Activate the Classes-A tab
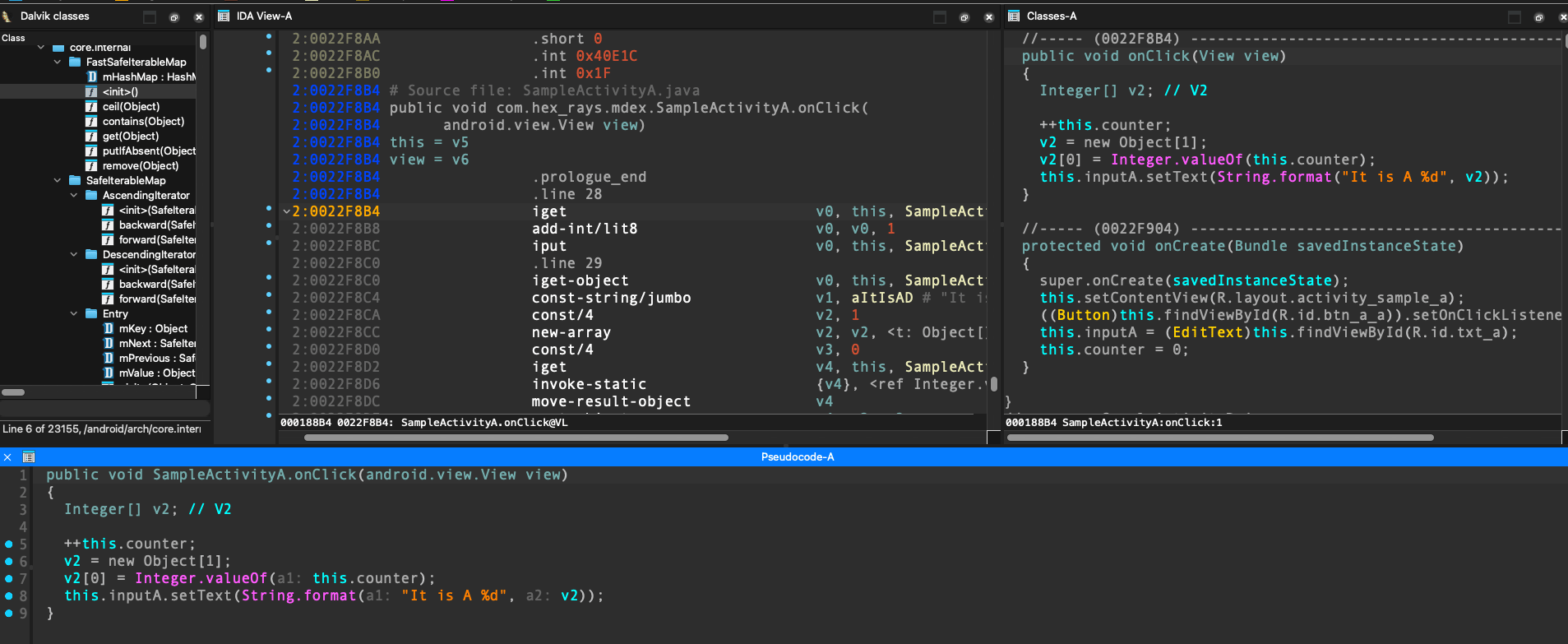The image size is (1568, 644). 1052,16
